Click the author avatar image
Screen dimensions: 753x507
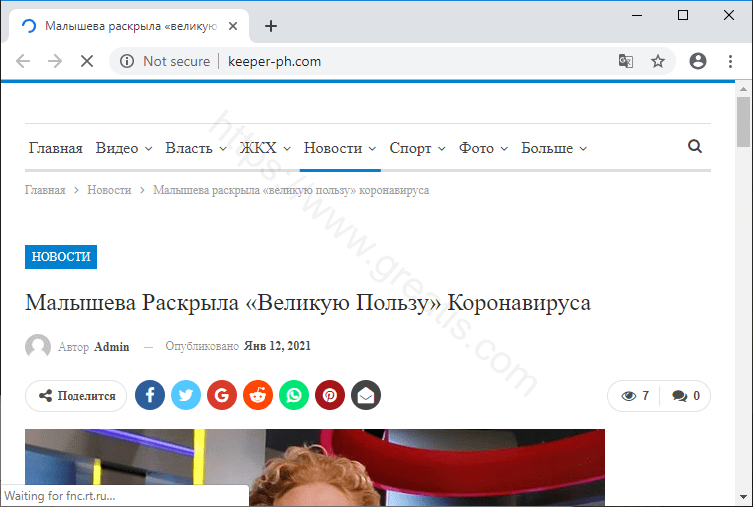point(38,346)
